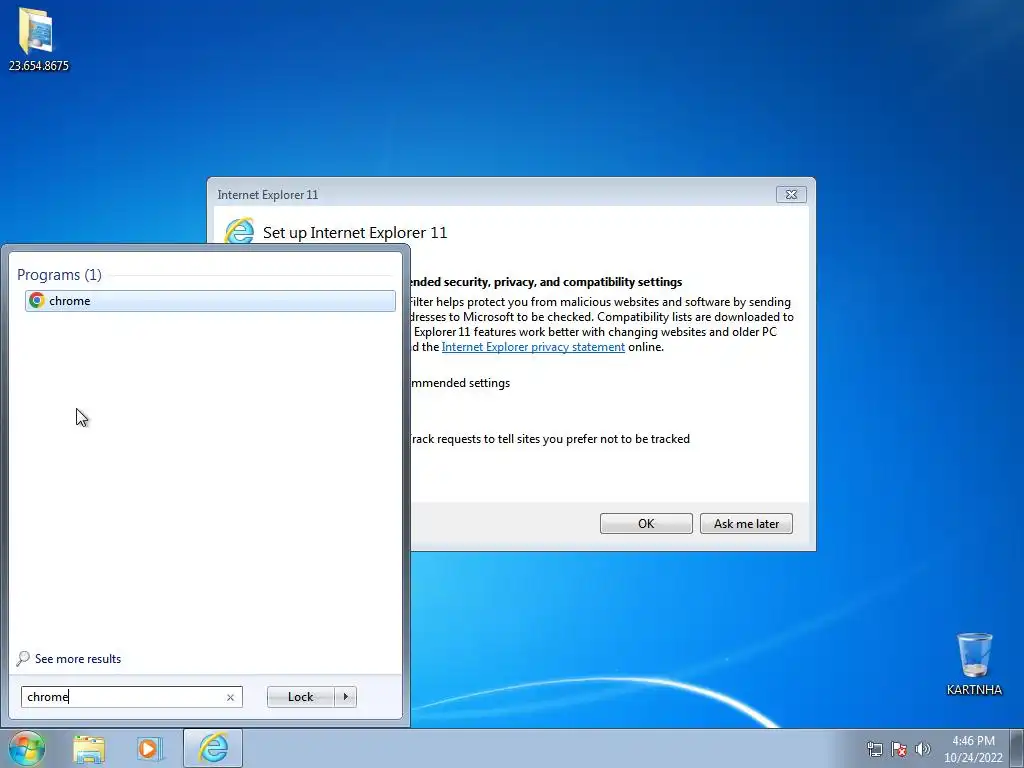Viewport: 1024px width, 768px height.
Task: Open Windows Explorer from the taskbar
Action: point(89,749)
